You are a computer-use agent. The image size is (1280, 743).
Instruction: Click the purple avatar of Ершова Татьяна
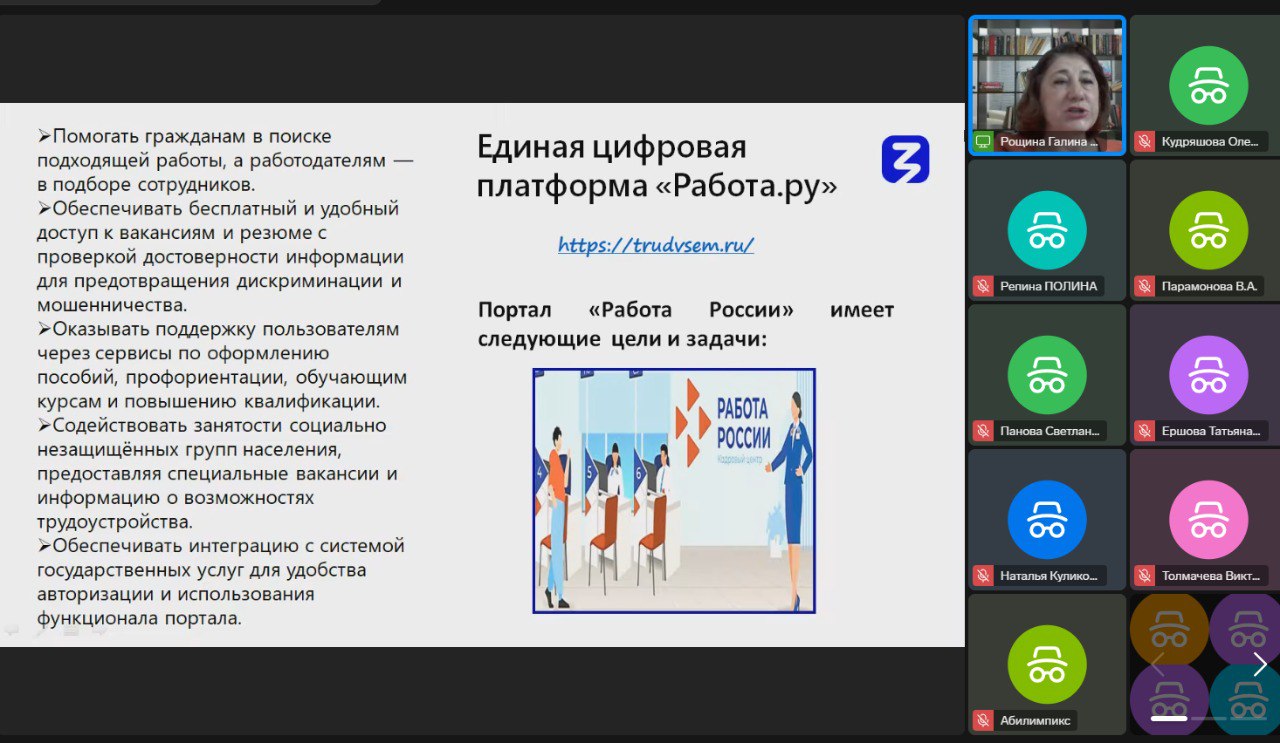click(x=1208, y=375)
